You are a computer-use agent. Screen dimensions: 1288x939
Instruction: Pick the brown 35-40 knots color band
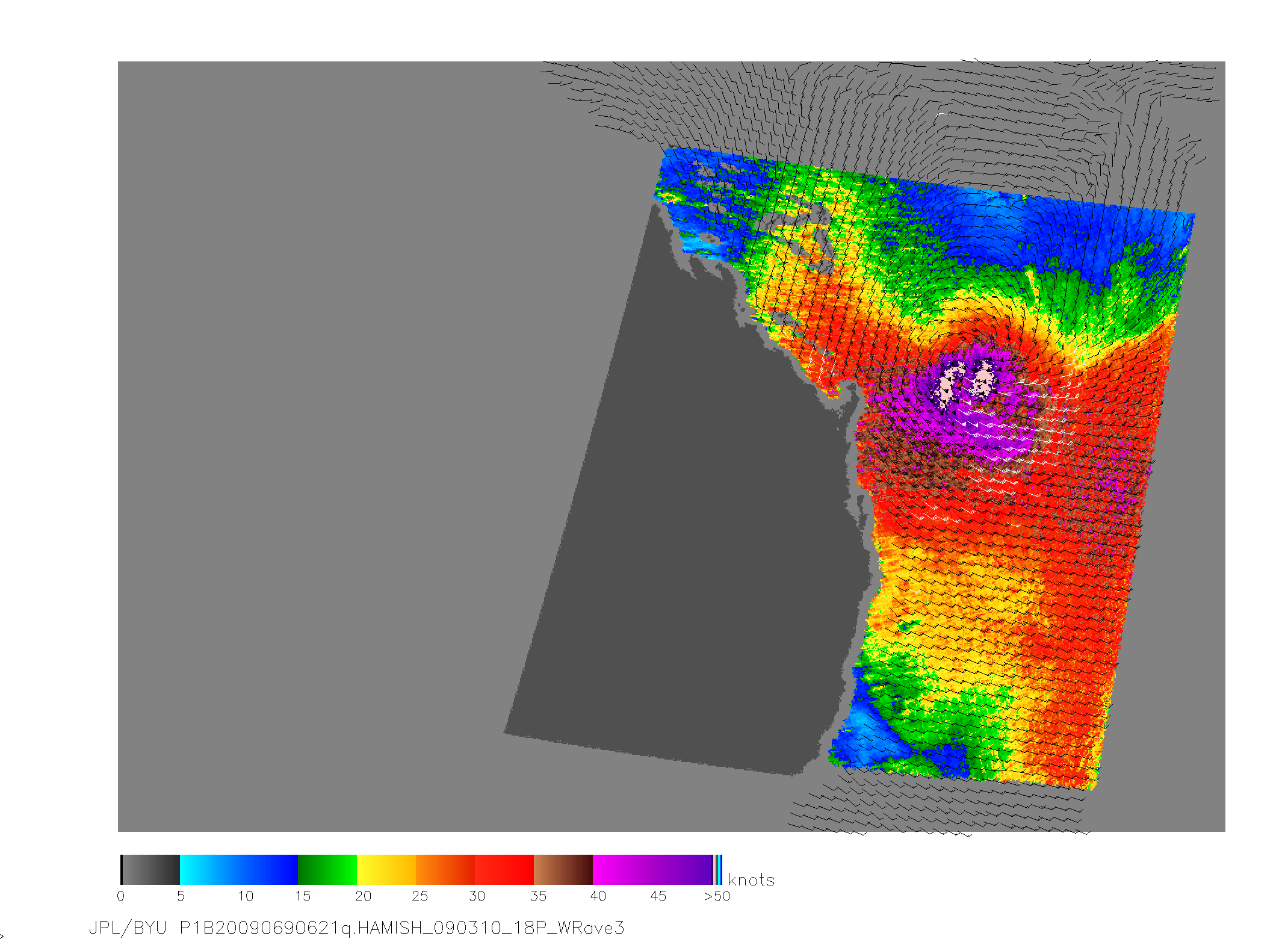click(563, 870)
